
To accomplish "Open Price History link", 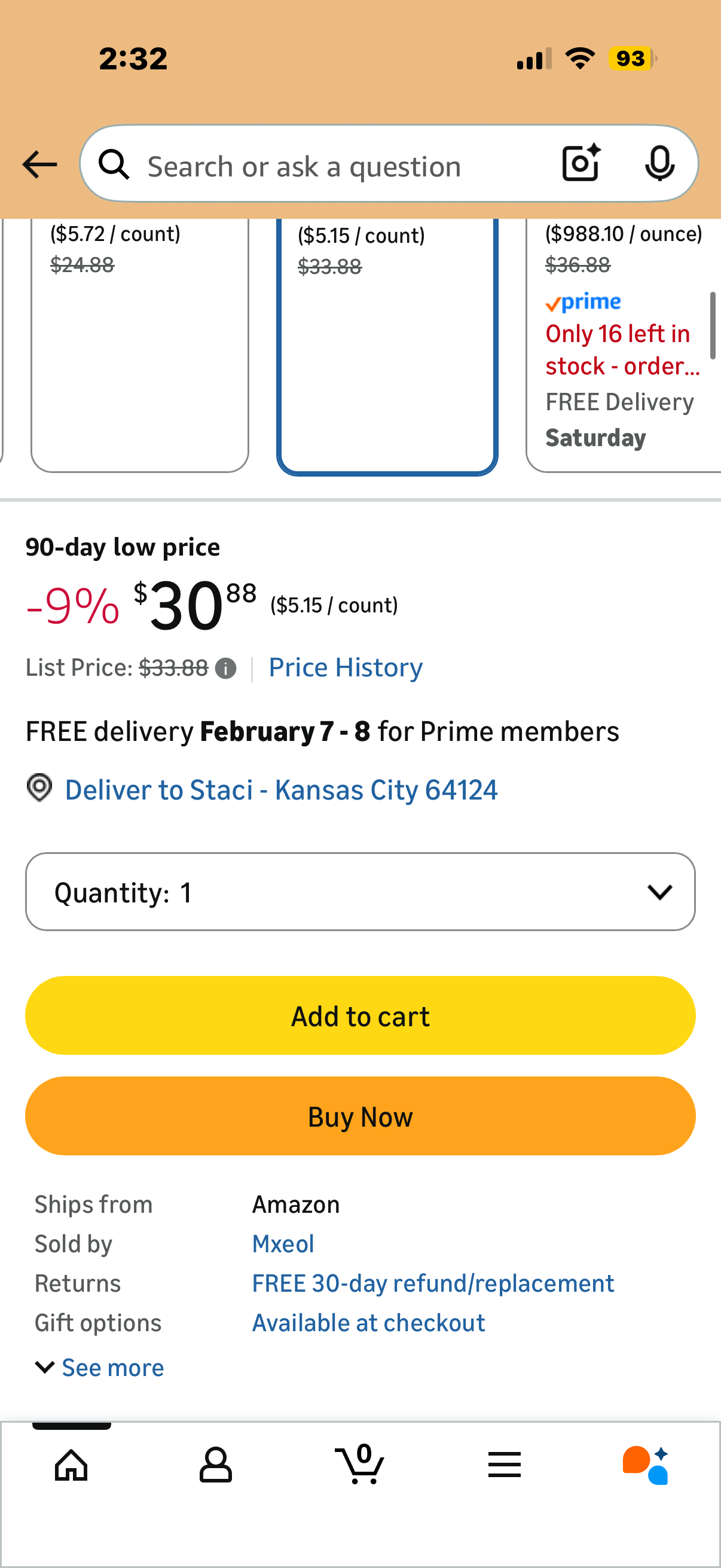I will (x=346, y=668).
